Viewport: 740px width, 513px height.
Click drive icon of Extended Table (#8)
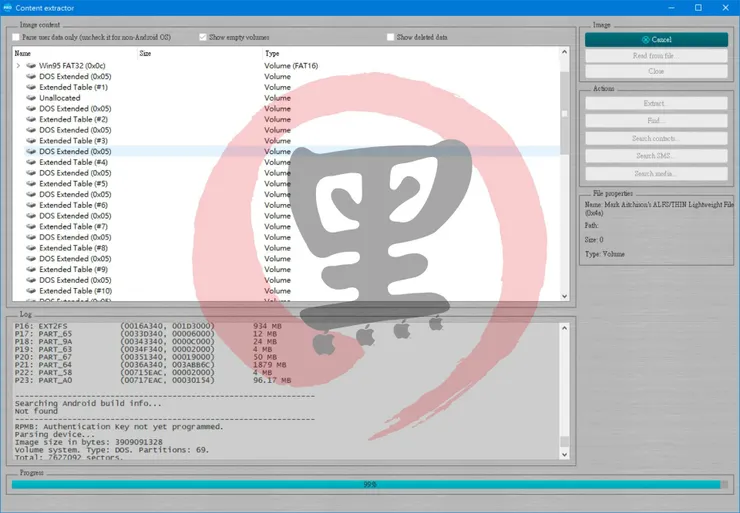tap(31, 248)
